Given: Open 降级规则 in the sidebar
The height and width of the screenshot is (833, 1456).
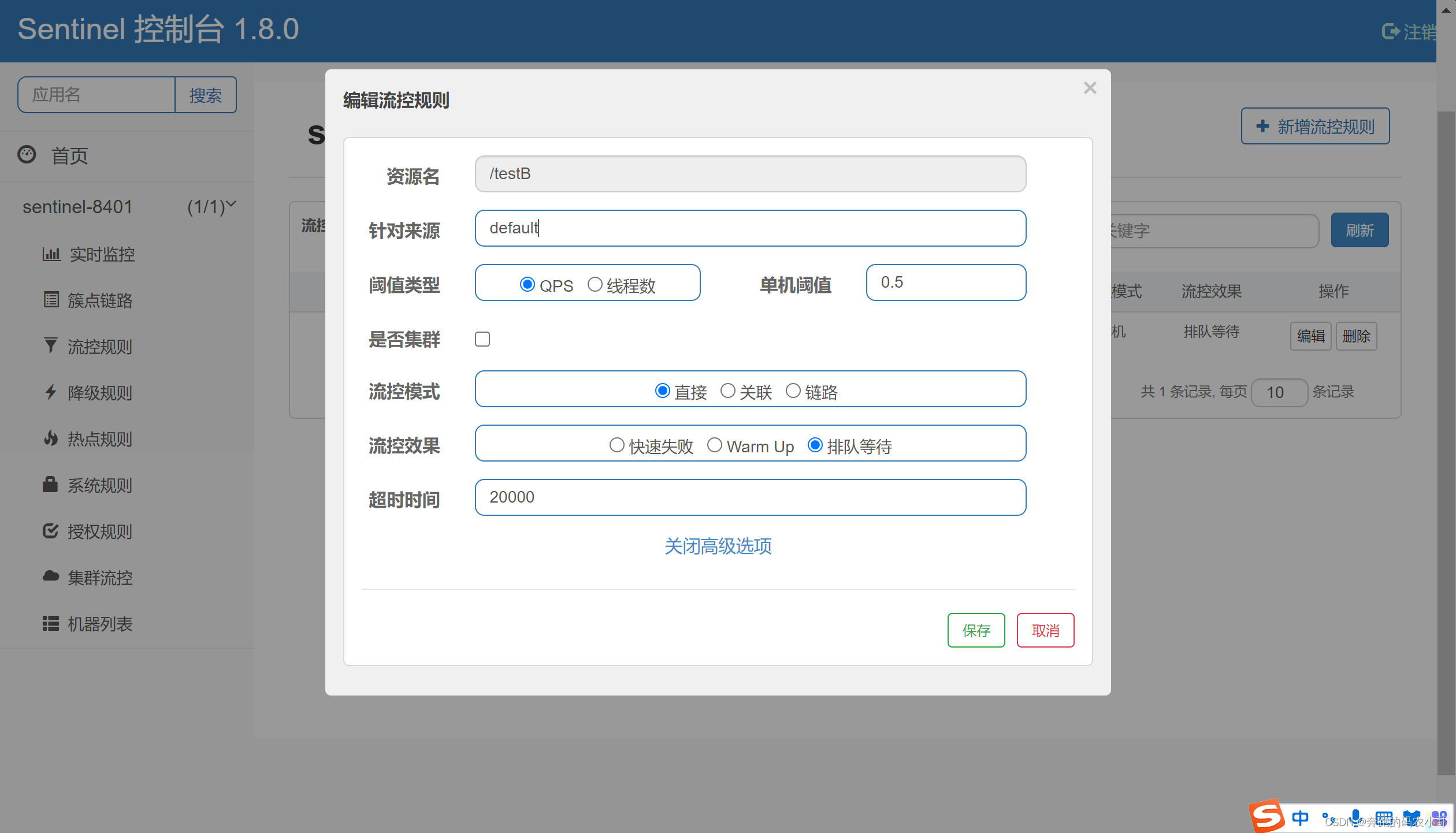Looking at the screenshot, I should click(x=100, y=393).
